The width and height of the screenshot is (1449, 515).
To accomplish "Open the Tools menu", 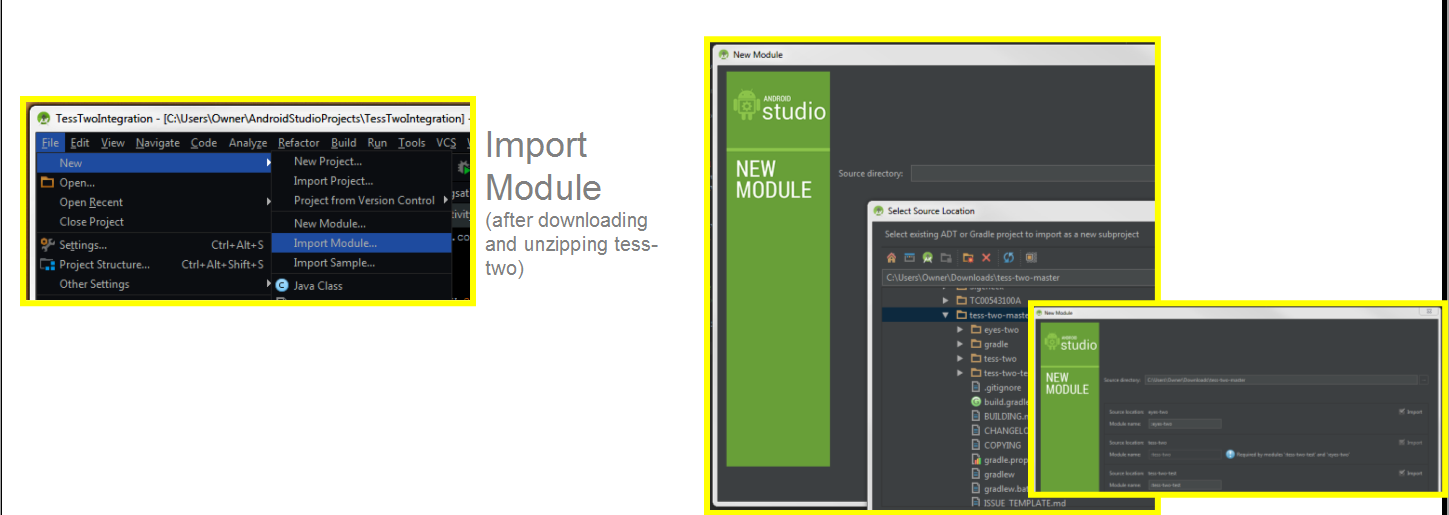I will [x=412, y=143].
